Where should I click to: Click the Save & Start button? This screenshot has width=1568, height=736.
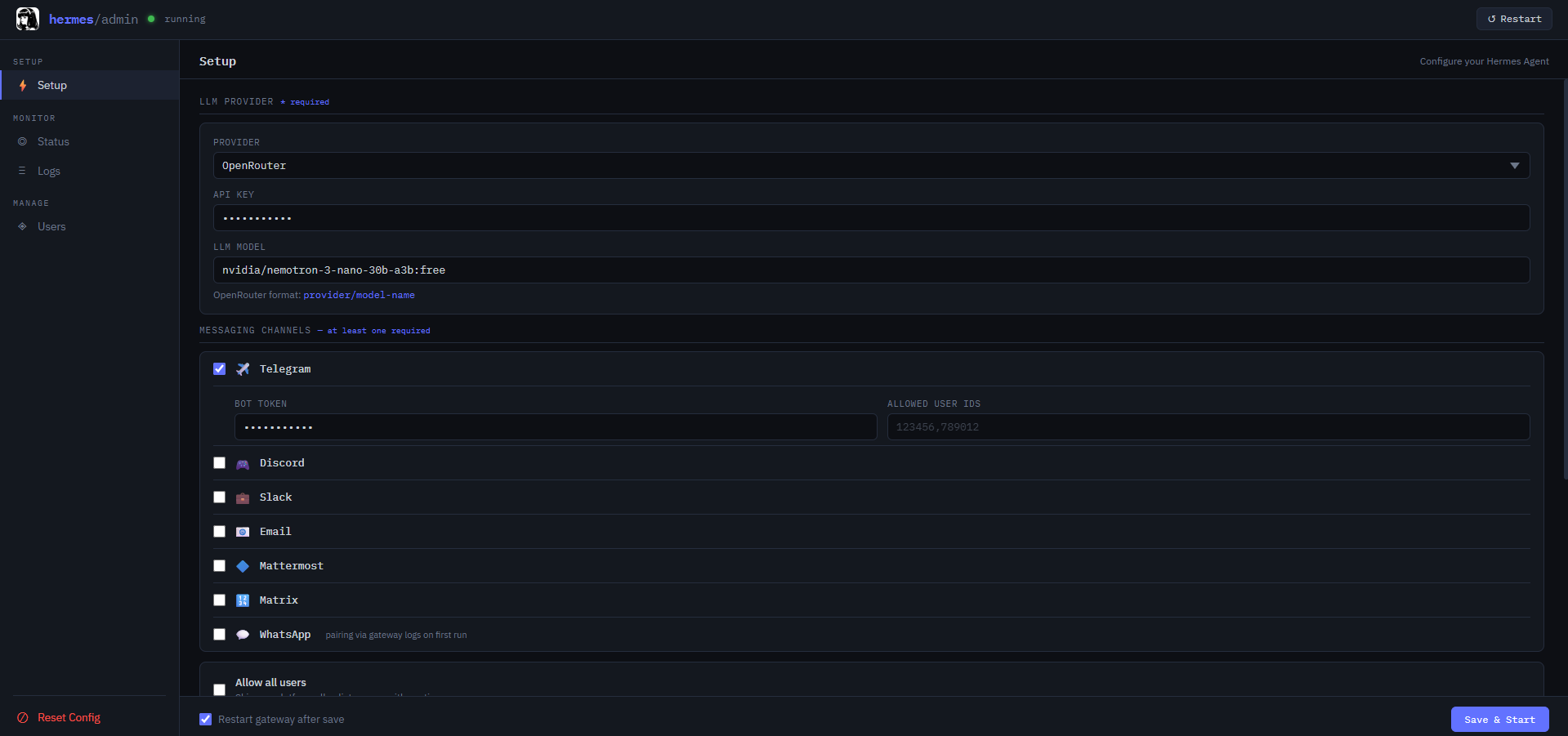pos(1499,719)
